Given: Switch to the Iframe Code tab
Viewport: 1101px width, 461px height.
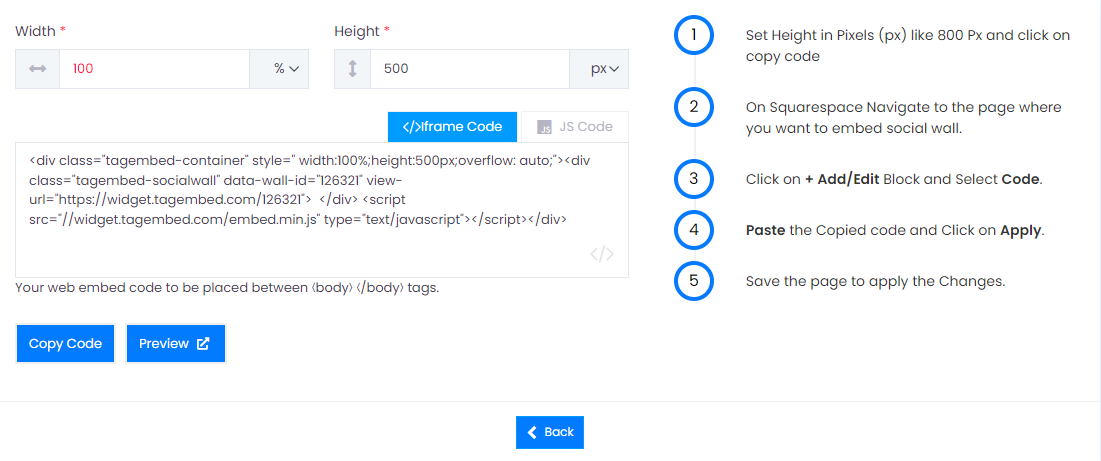Looking at the screenshot, I should 453,127.
